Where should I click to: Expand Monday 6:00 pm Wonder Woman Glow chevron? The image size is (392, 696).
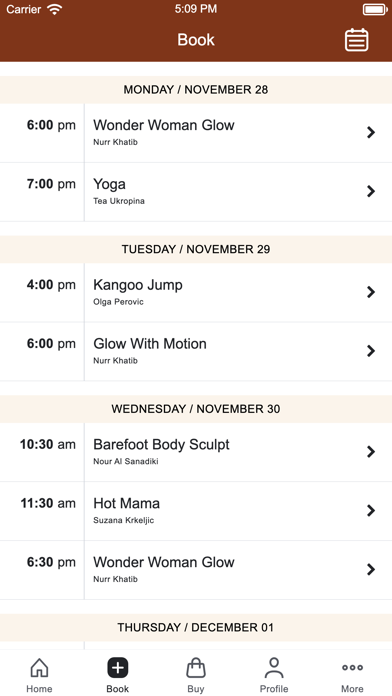click(371, 132)
